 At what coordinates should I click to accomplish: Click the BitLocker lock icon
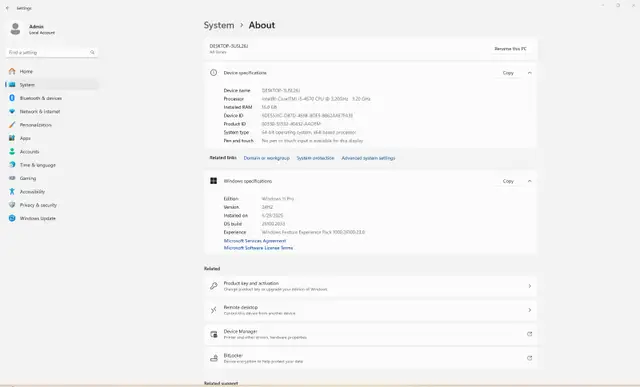[213, 358]
